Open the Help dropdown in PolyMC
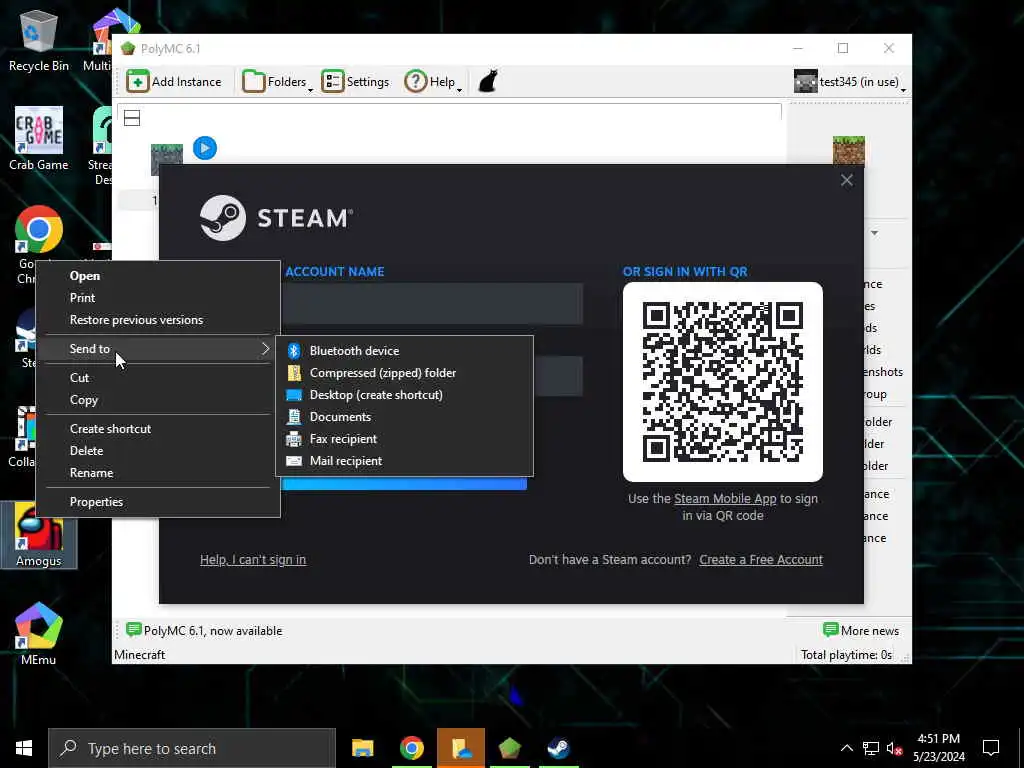Viewport: 1024px width, 768px height. [x=433, y=82]
